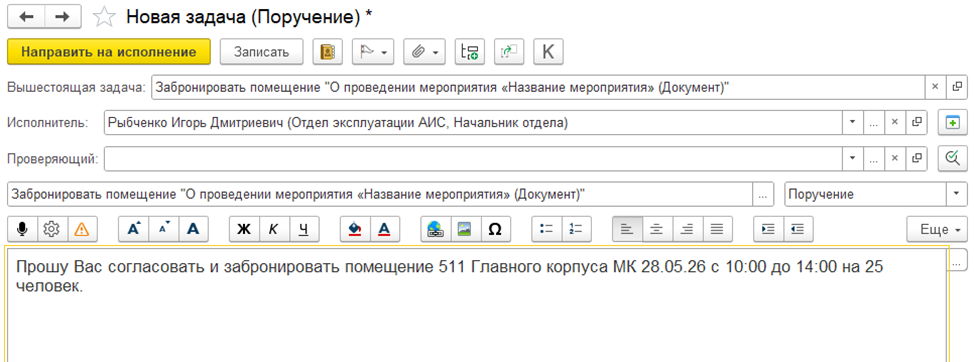Image resolution: width=974 pixels, height=362 pixels.
Task: Click the insert hyperlink globe icon
Action: [x=435, y=229]
